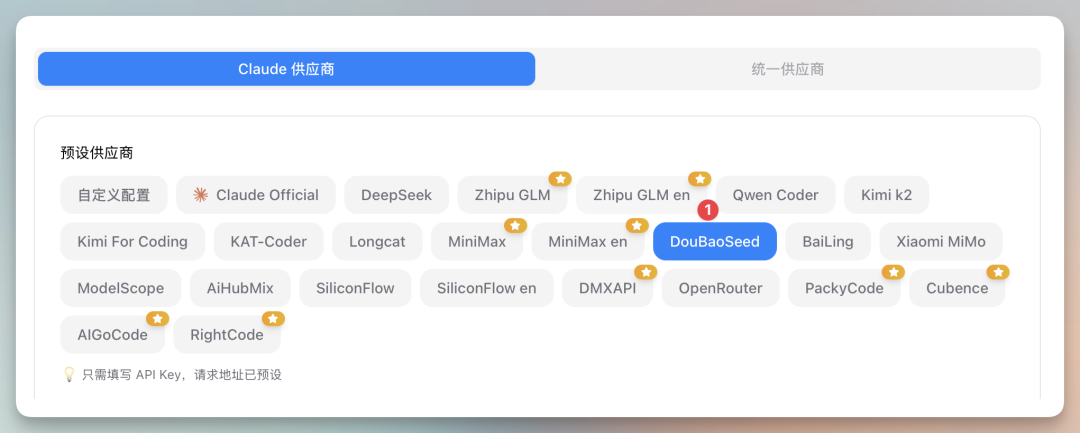Choose the Longcat provider

[x=377, y=242]
